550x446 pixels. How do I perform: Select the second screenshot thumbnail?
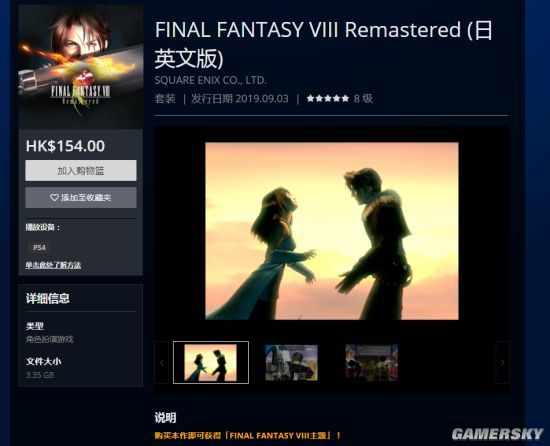pos(291,363)
